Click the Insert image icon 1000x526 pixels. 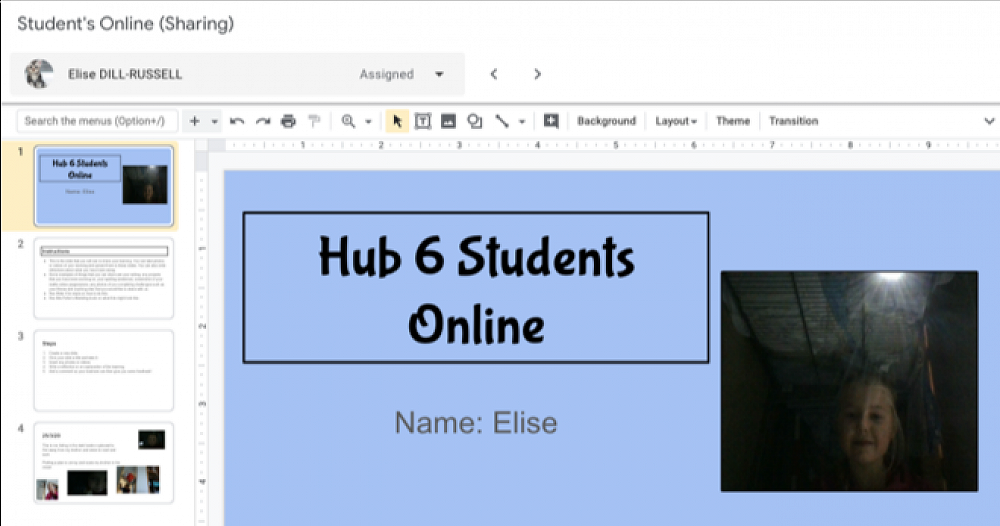click(449, 121)
